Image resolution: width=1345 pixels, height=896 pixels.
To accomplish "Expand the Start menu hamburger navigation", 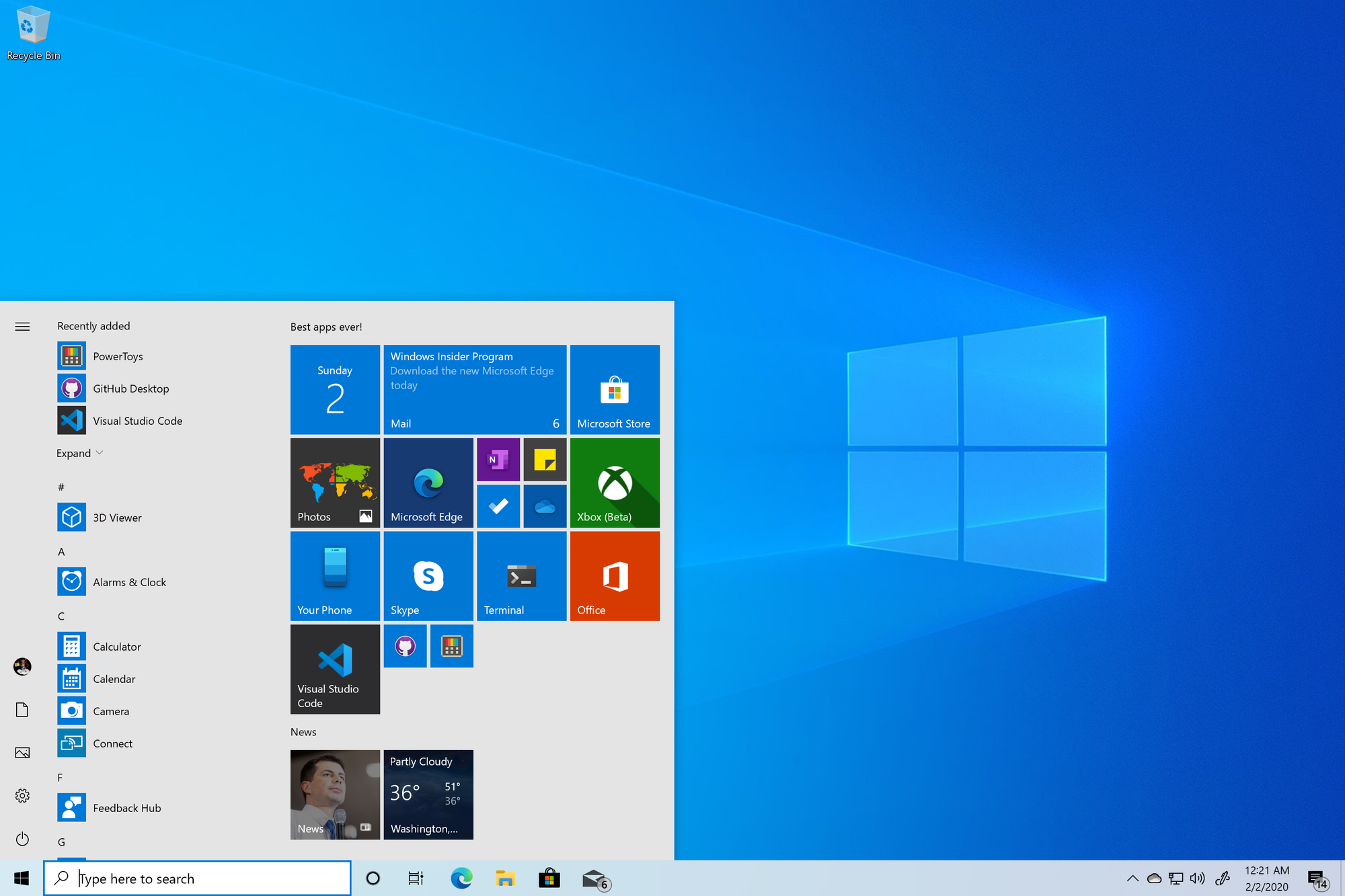I will coord(22,327).
